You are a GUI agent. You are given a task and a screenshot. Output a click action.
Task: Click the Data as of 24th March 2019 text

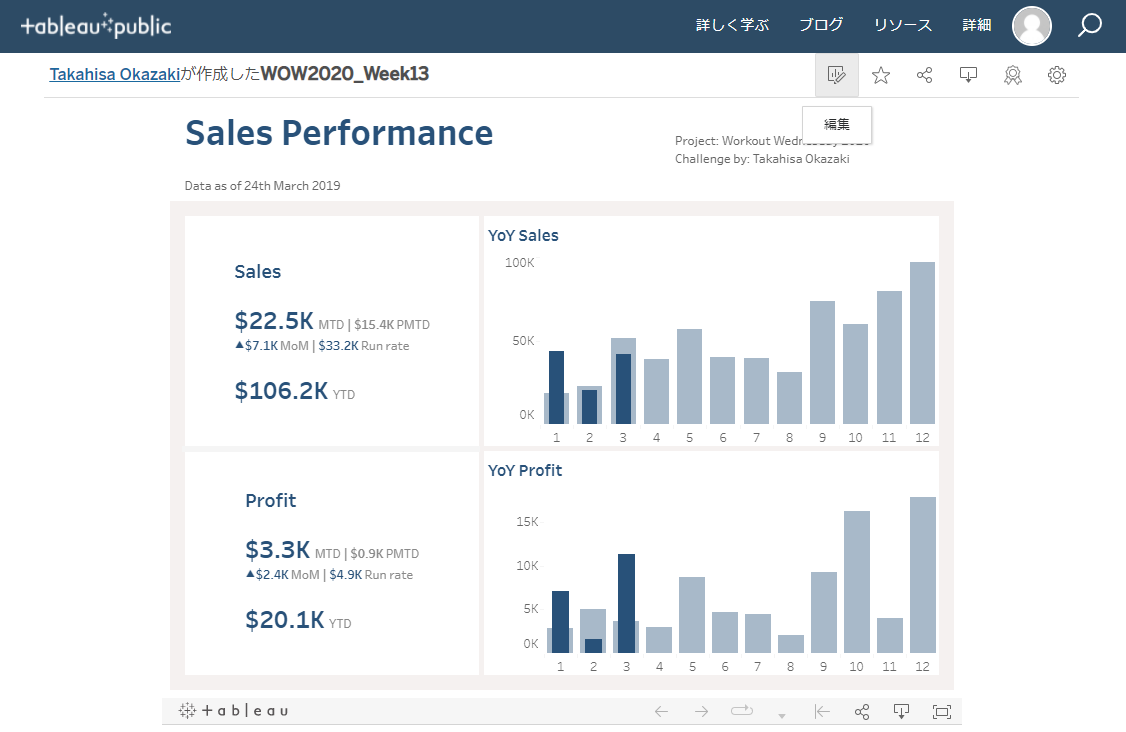pyautogui.click(x=262, y=185)
